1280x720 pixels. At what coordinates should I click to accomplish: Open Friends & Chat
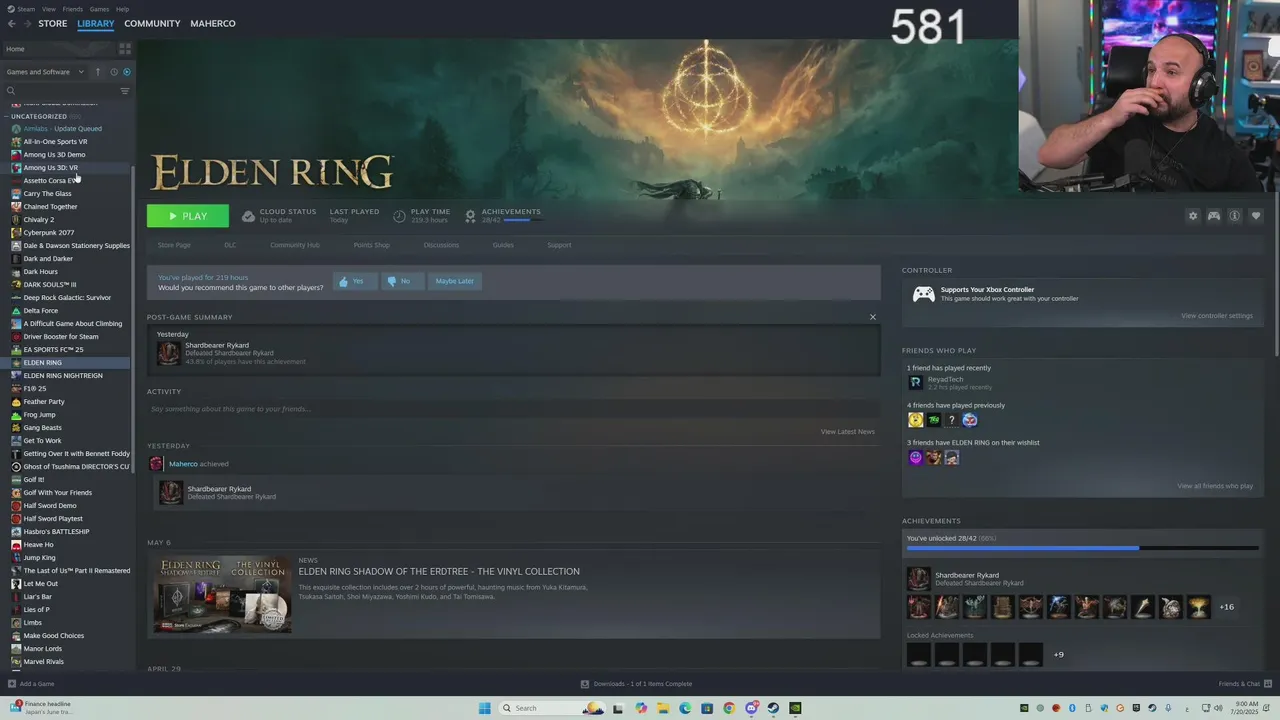pyautogui.click(x=1245, y=684)
